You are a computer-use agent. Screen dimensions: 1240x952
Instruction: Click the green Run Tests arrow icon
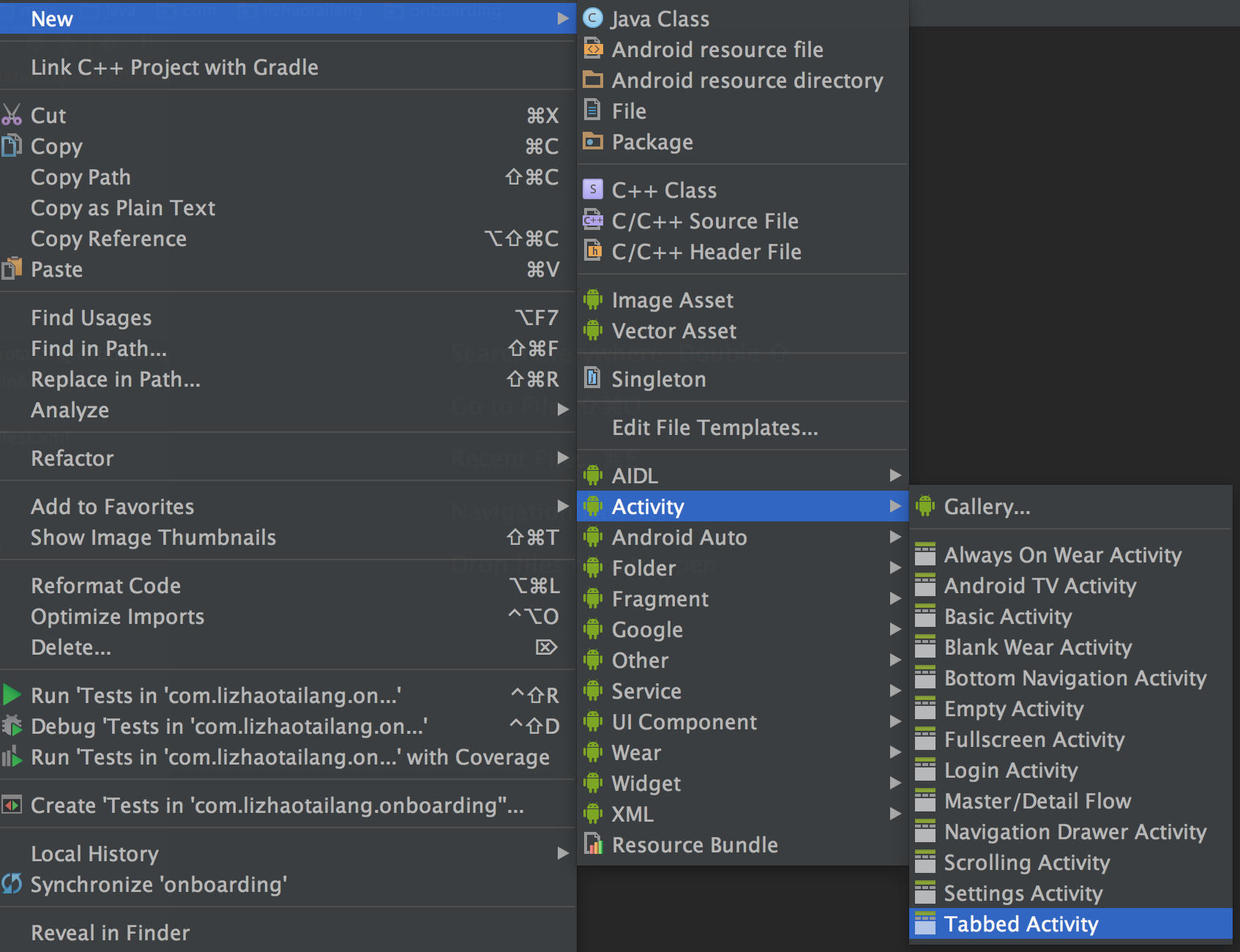[x=12, y=695]
